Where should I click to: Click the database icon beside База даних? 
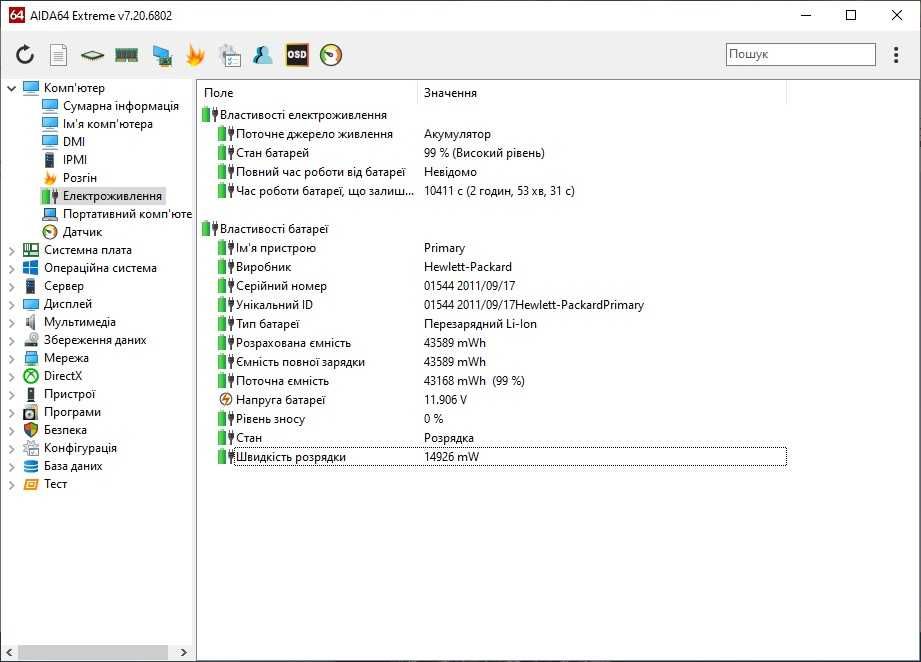pos(31,466)
